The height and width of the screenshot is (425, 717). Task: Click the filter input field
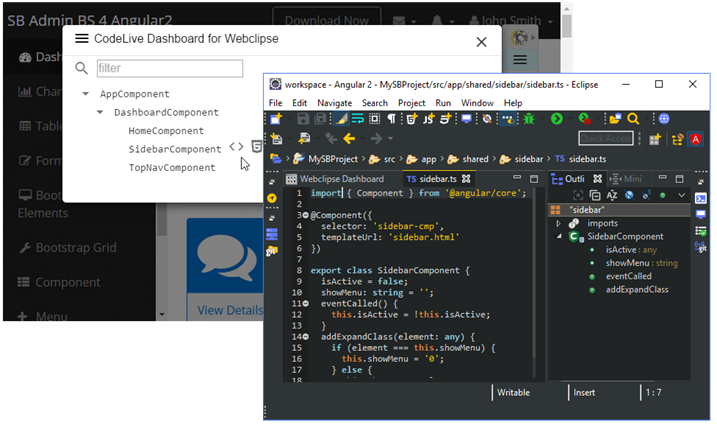[x=169, y=68]
